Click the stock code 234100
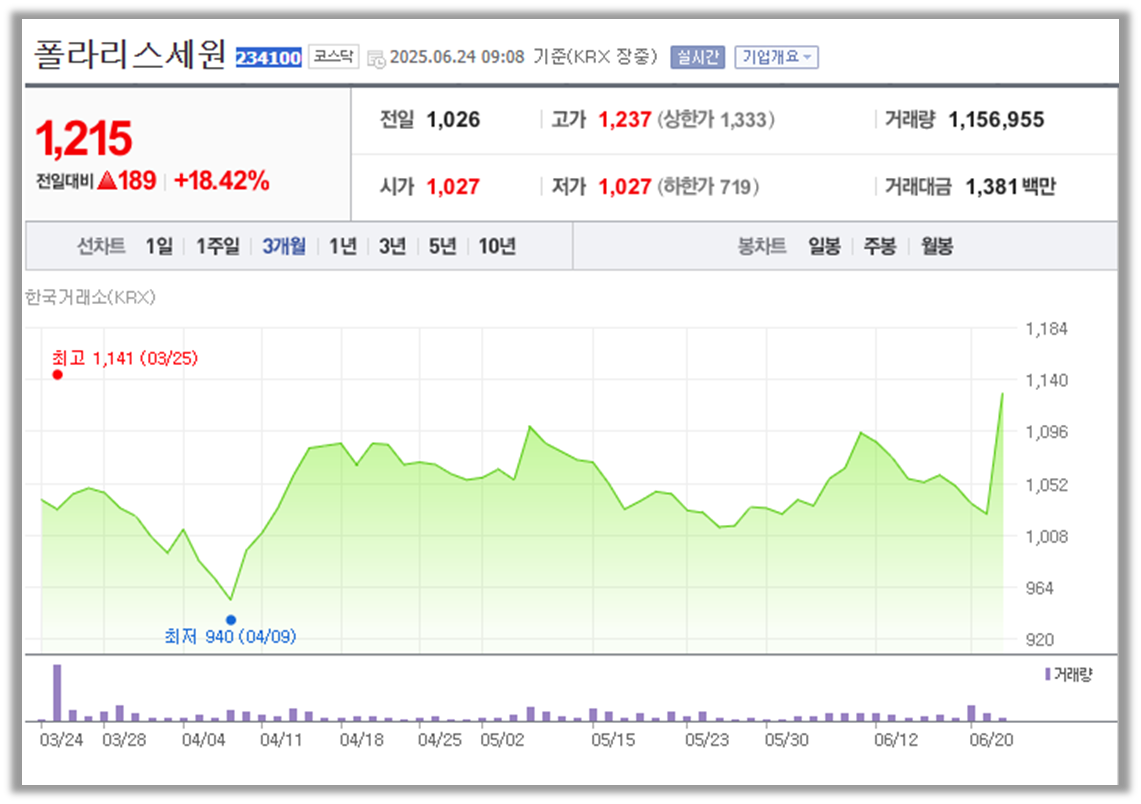This screenshot has height=804, width=1141. [x=269, y=57]
